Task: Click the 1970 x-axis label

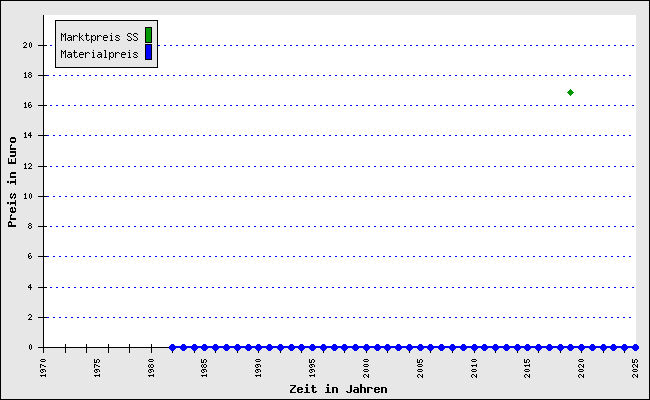Action: (x=44, y=368)
